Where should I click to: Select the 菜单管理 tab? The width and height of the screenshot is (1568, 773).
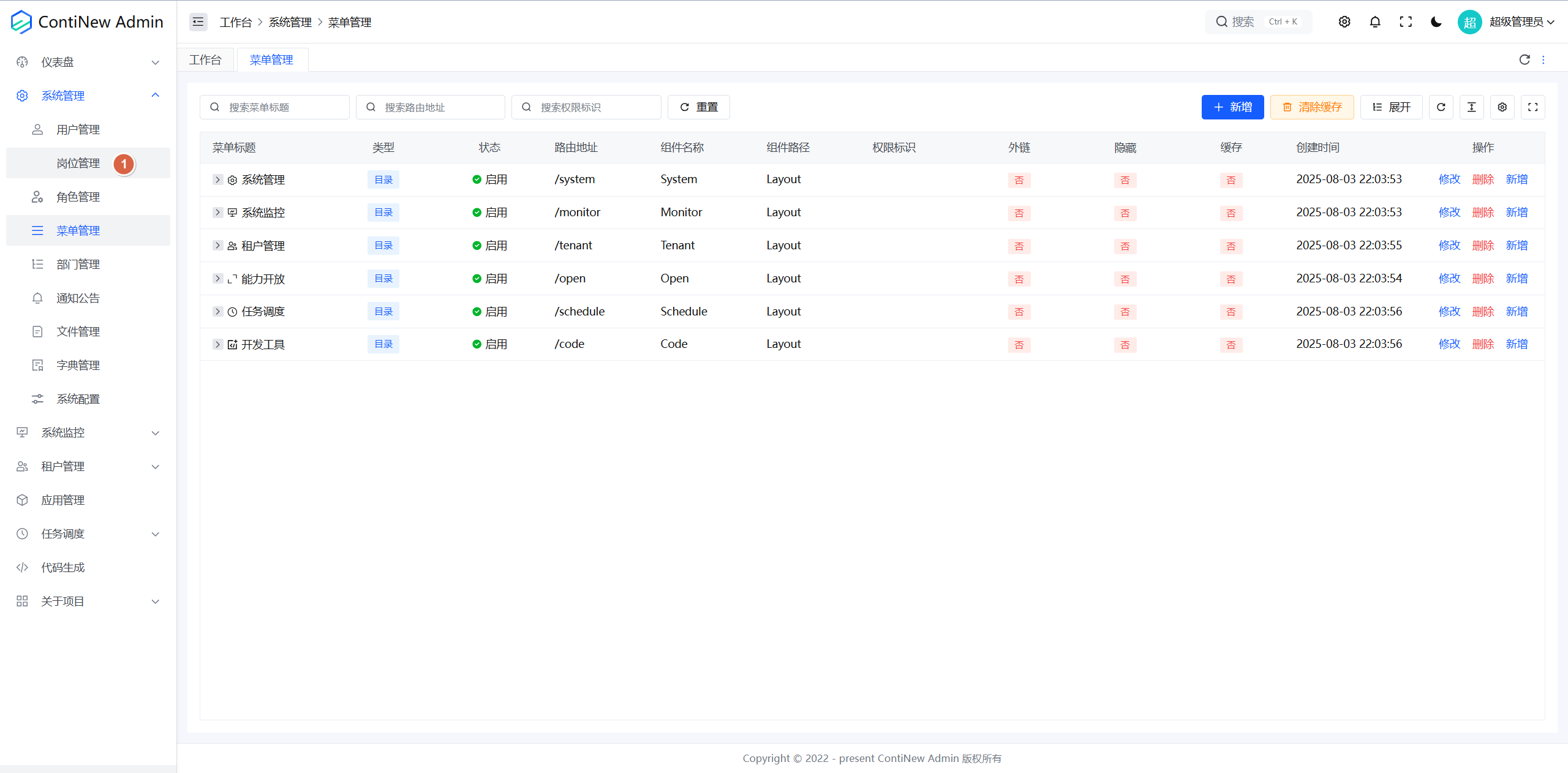coord(271,59)
